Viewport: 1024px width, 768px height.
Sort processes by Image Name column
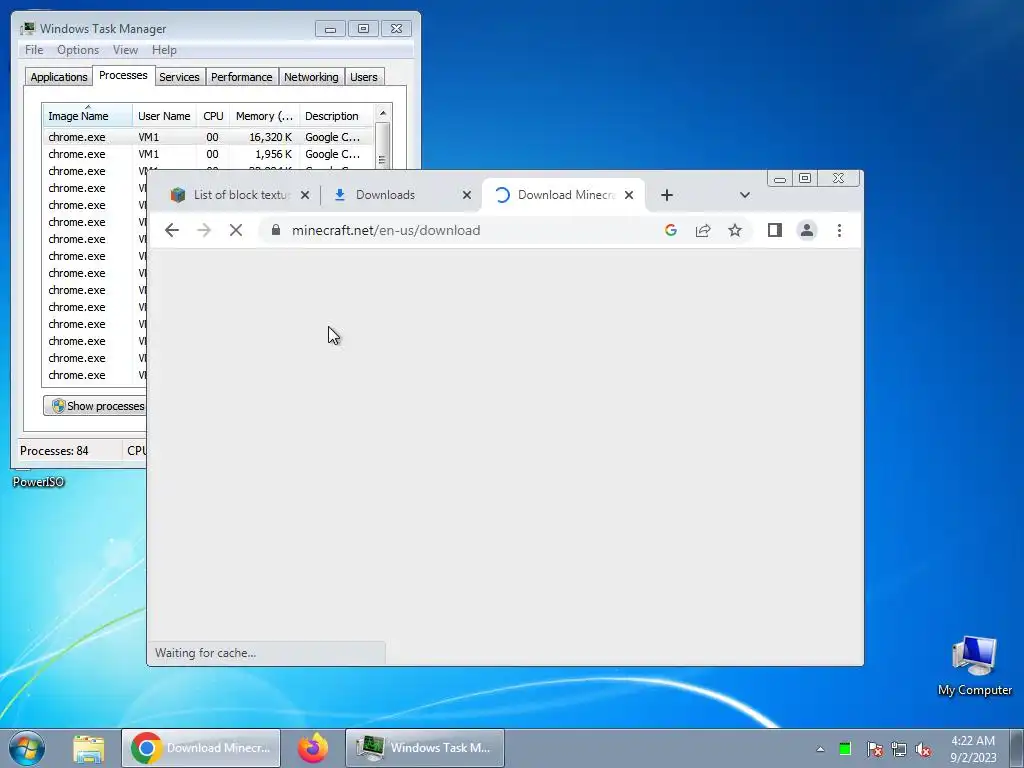click(88, 116)
